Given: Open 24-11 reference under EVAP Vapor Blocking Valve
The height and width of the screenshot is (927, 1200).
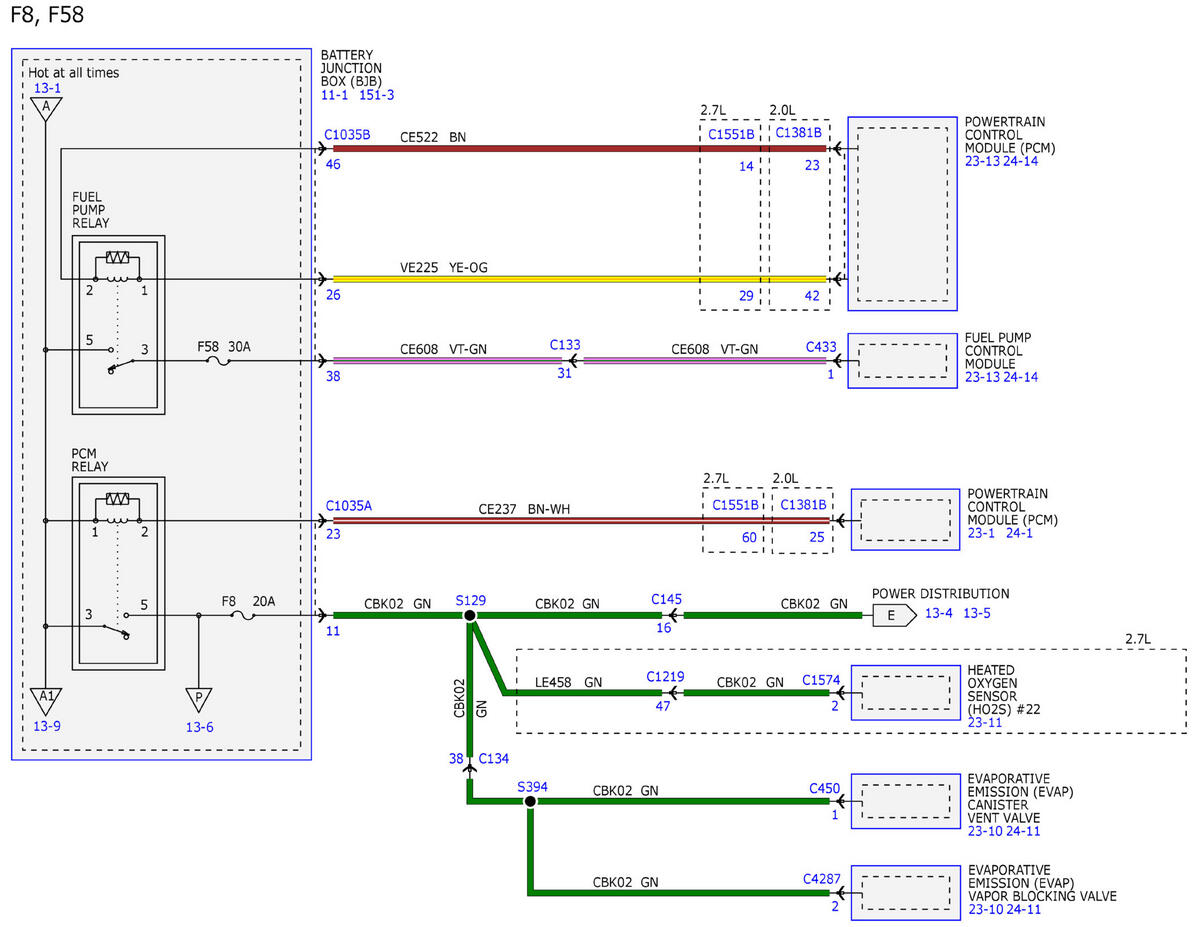Looking at the screenshot, I should (x=1024, y=909).
